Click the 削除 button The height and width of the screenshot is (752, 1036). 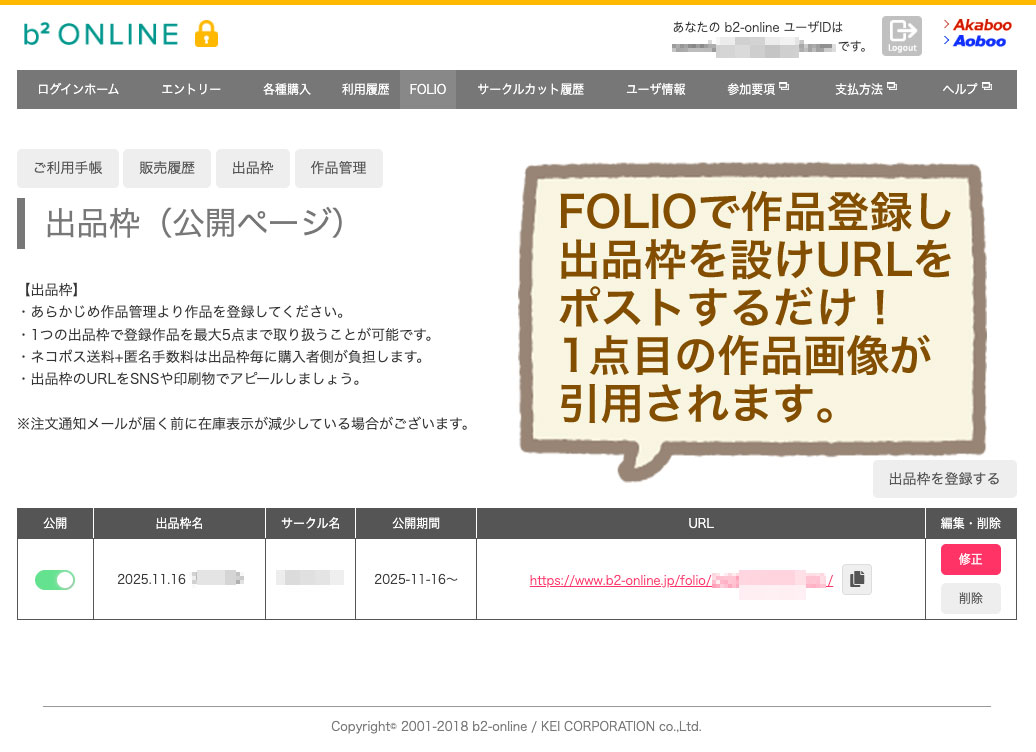tap(971, 598)
